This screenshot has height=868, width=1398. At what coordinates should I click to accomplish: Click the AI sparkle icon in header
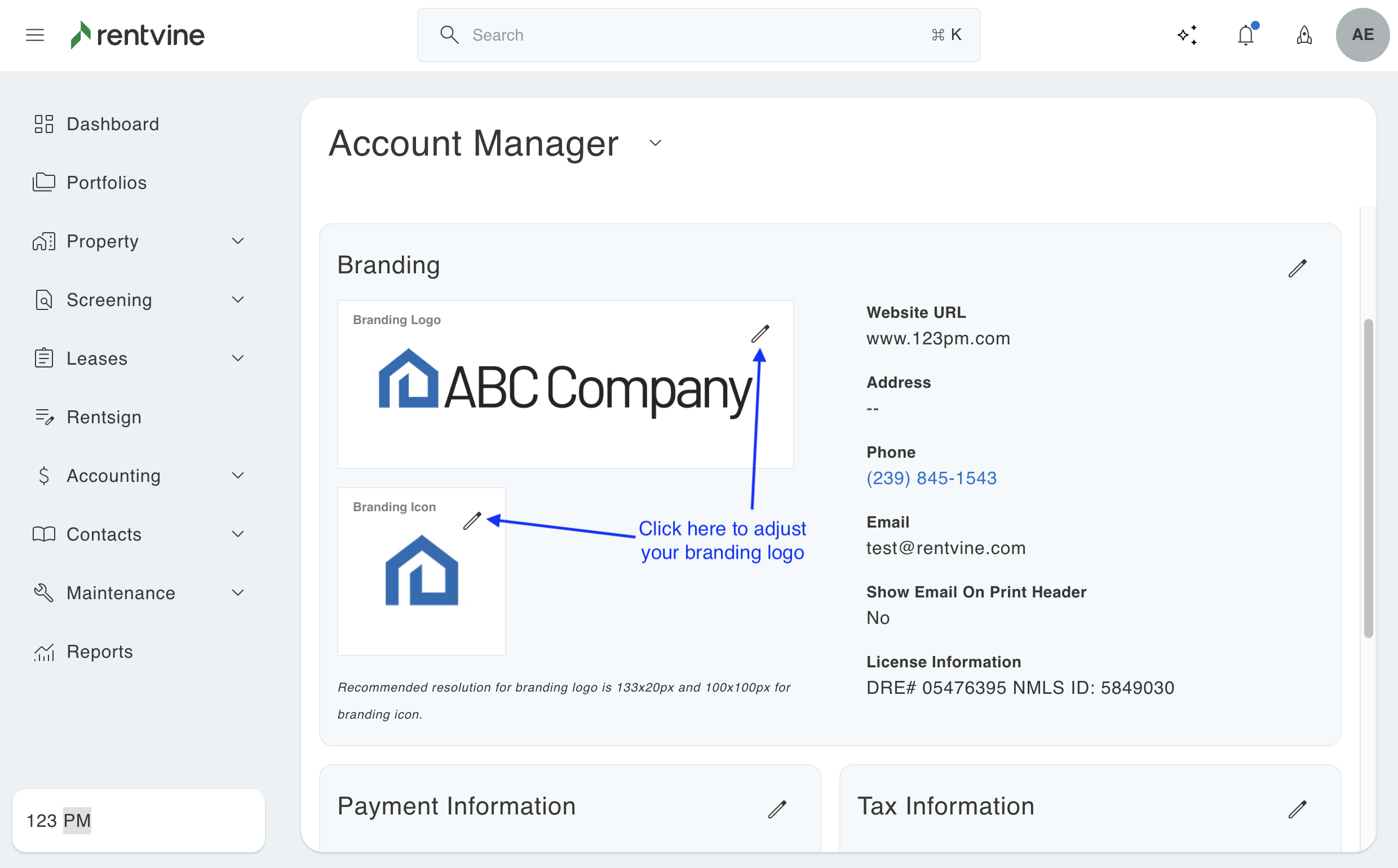(1187, 35)
